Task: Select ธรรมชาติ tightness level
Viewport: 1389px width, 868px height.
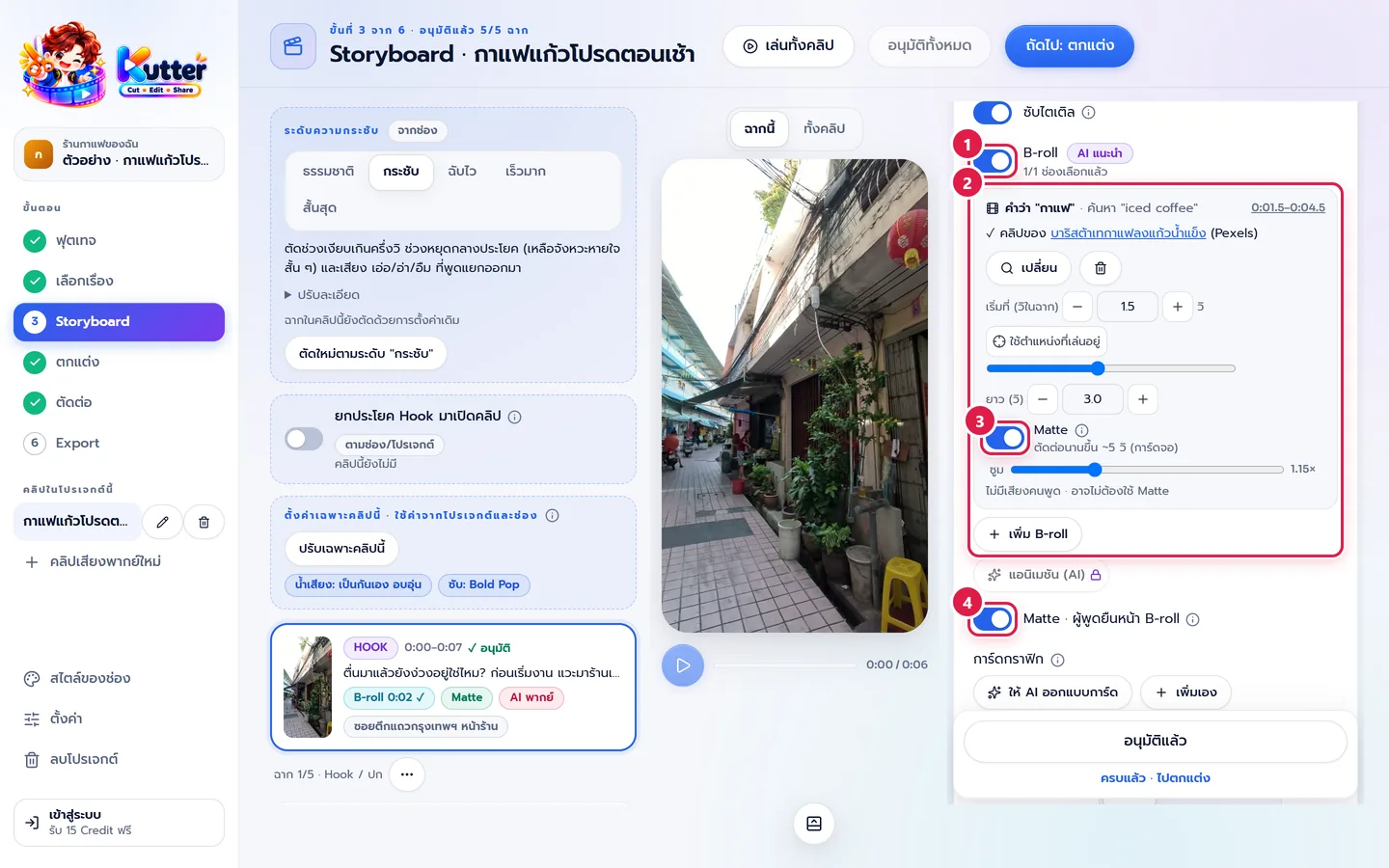Action: [328, 172]
